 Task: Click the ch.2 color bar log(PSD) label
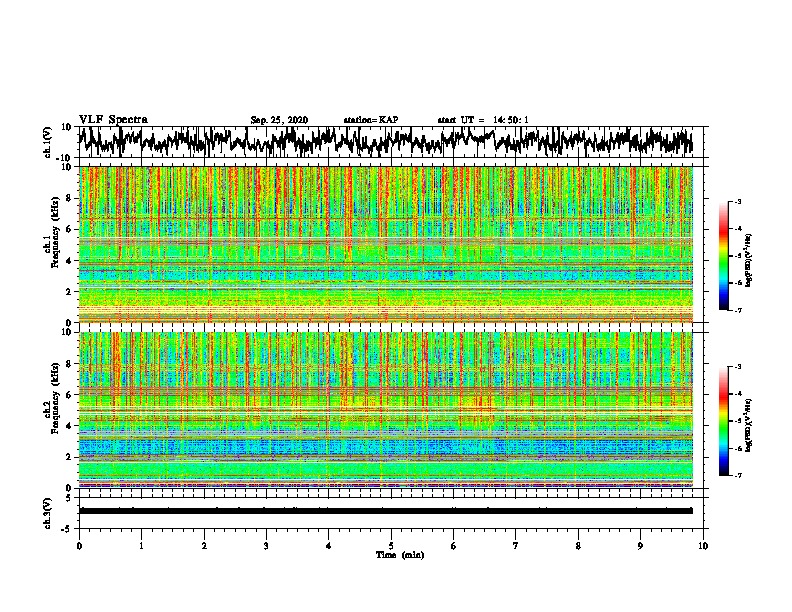tap(749, 425)
